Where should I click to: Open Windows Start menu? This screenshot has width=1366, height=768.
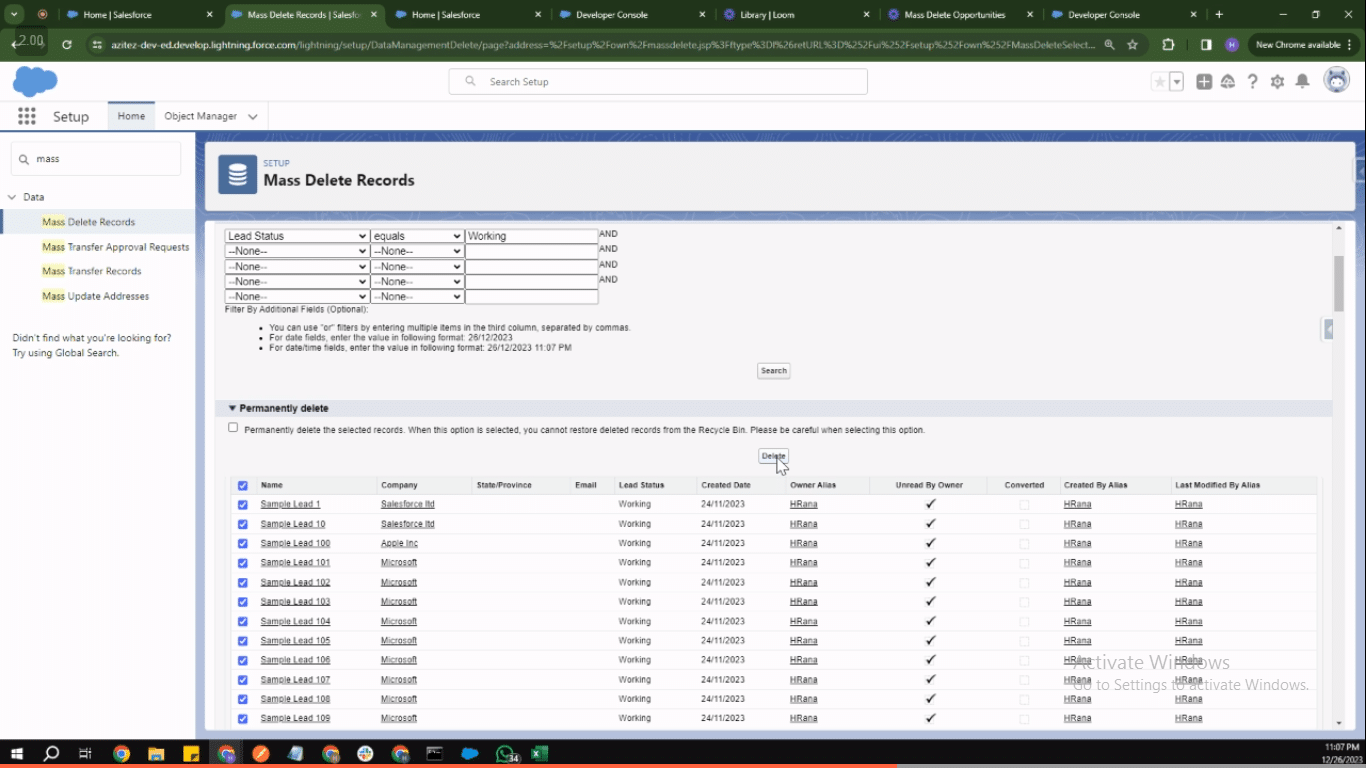tap(18, 753)
